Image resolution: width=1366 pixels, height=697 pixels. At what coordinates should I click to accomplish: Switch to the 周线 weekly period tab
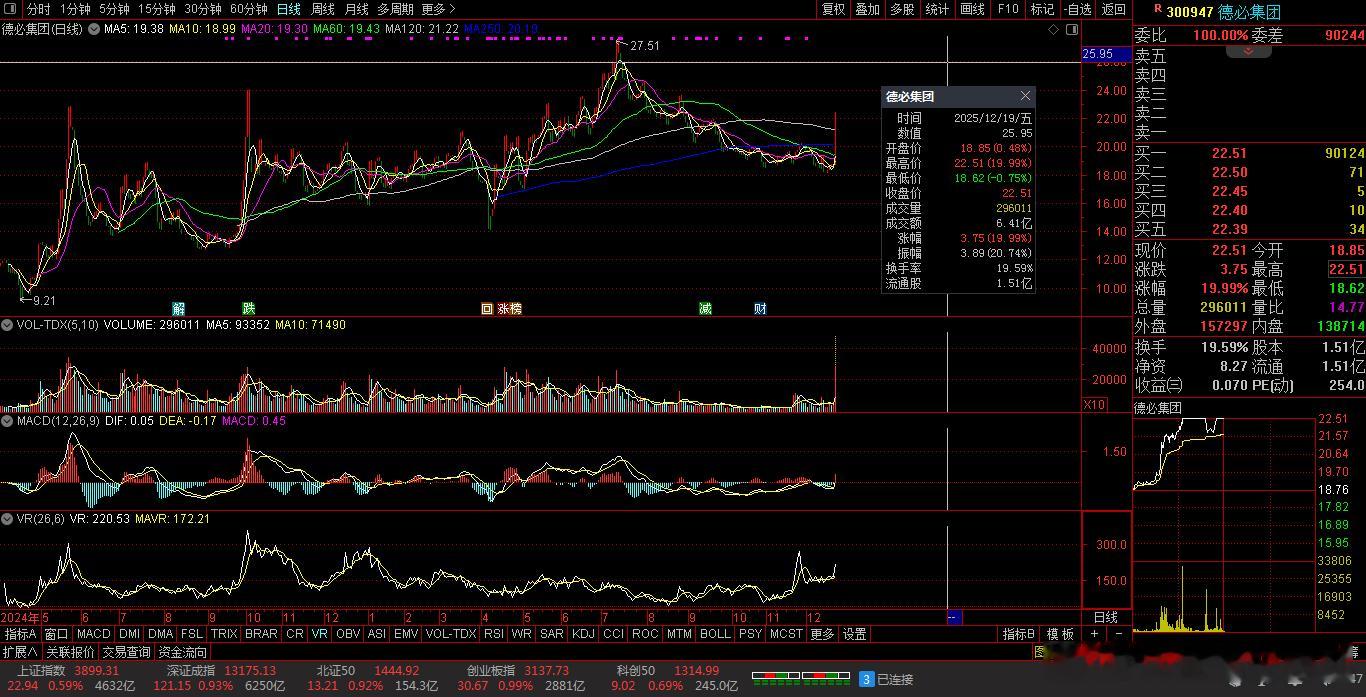coord(322,9)
